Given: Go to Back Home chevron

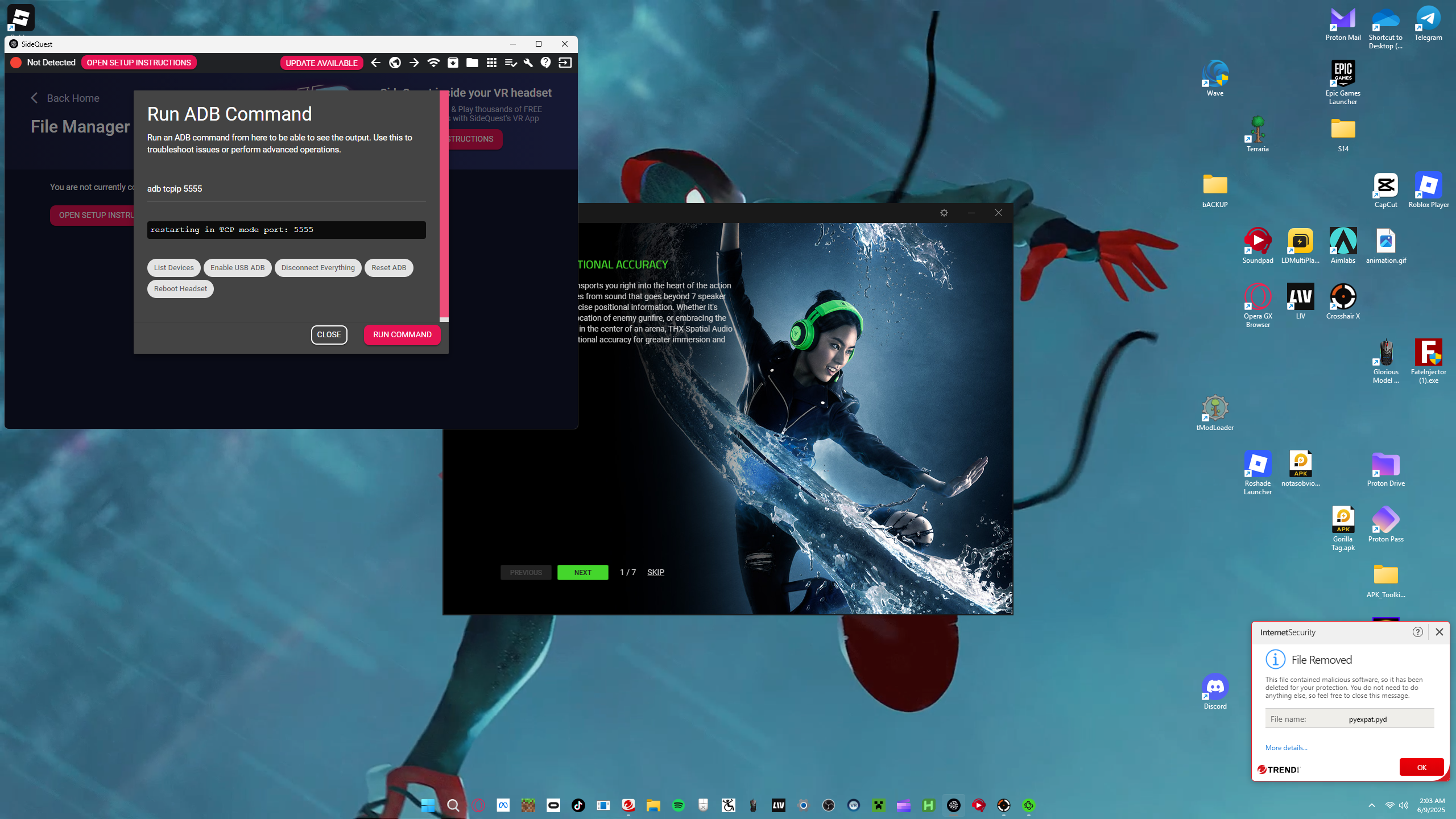Looking at the screenshot, I should pos(35,98).
